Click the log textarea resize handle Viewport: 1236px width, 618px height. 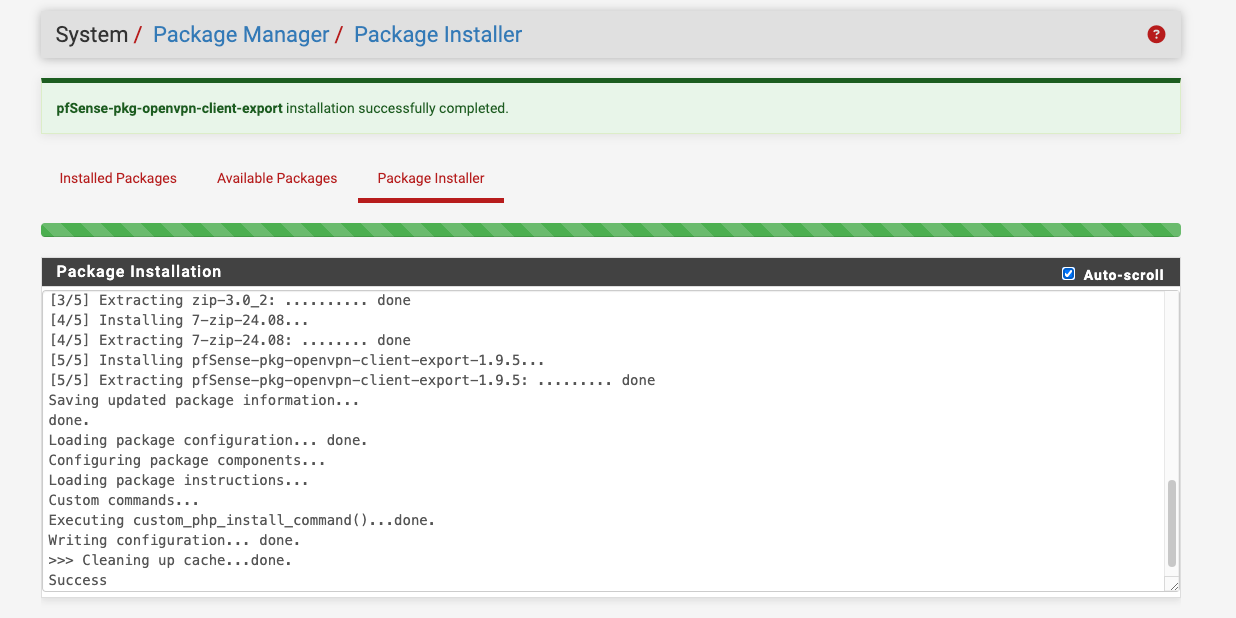[x=1172, y=585]
